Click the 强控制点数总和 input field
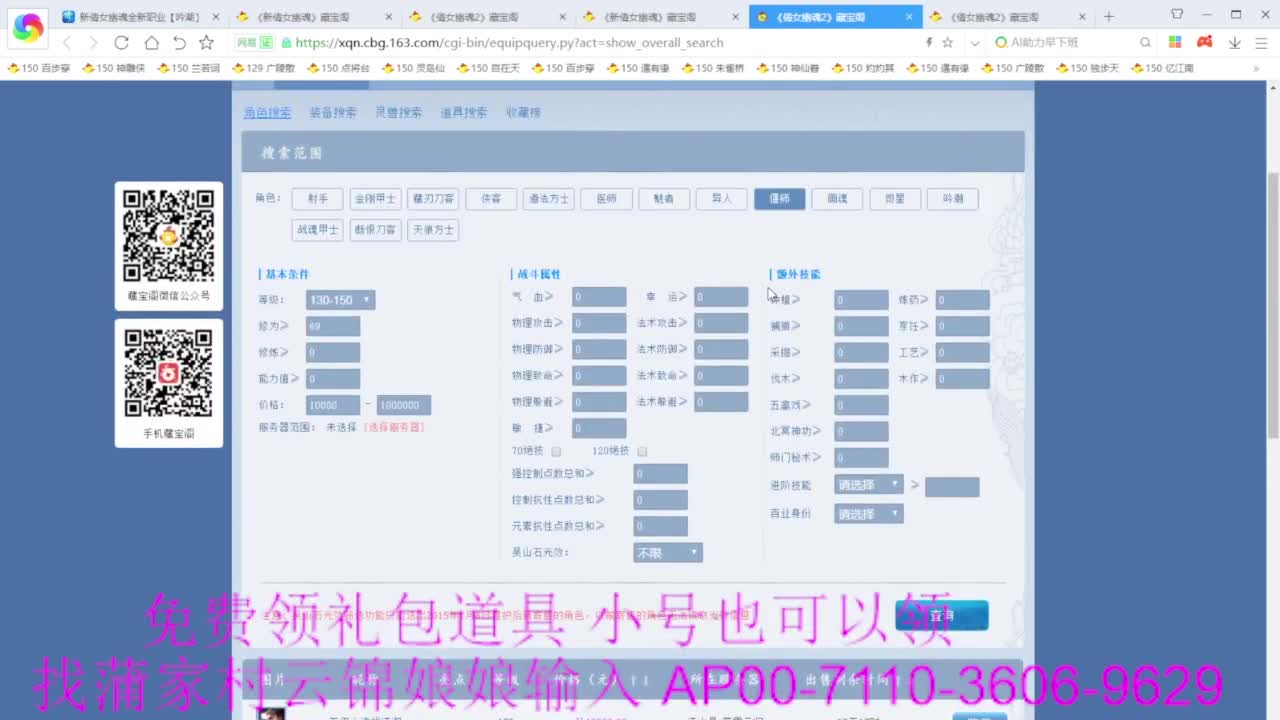 (660, 474)
